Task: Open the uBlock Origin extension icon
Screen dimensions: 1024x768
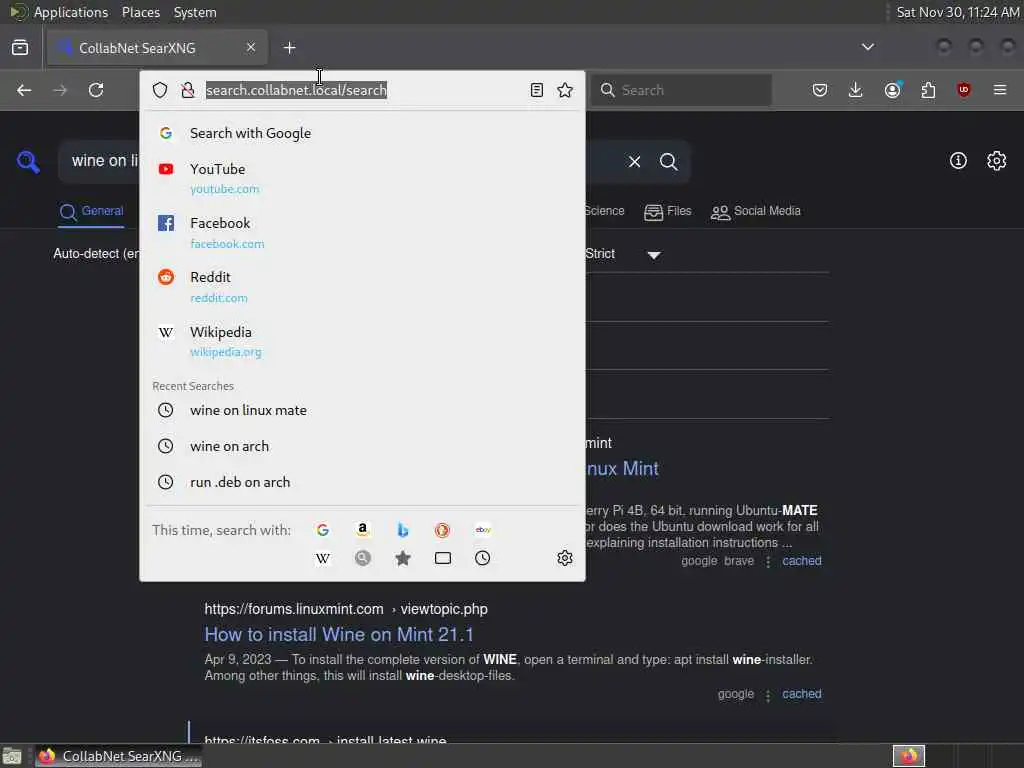Action: [x=963, y=89]
